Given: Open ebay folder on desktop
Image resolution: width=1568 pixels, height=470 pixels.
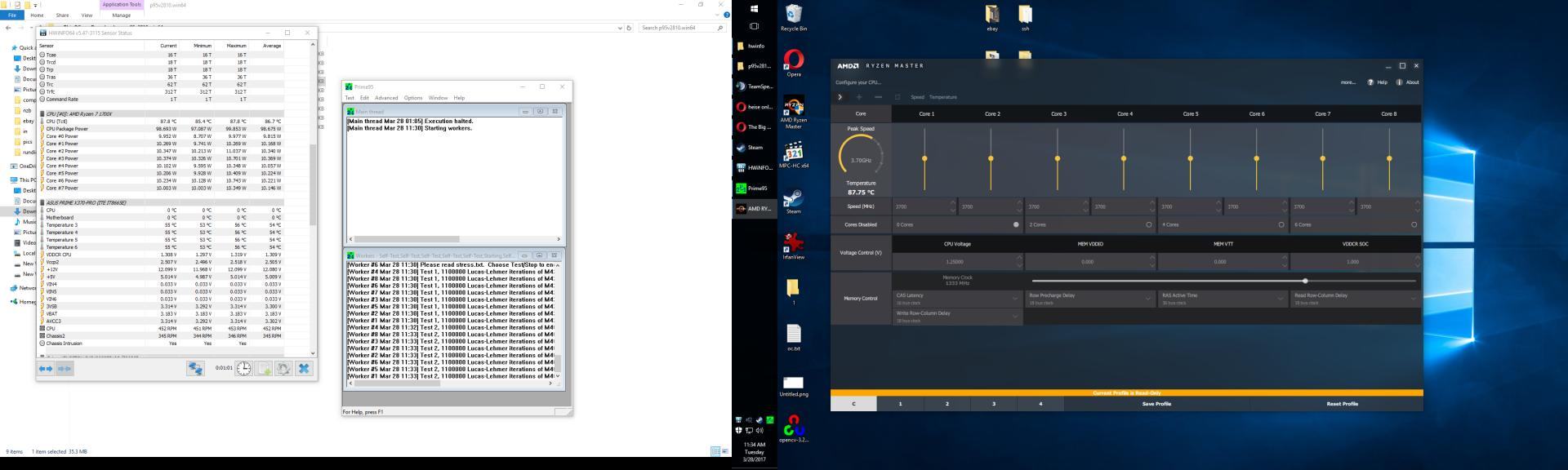Looking at the screenshot, I should [992, 18].
